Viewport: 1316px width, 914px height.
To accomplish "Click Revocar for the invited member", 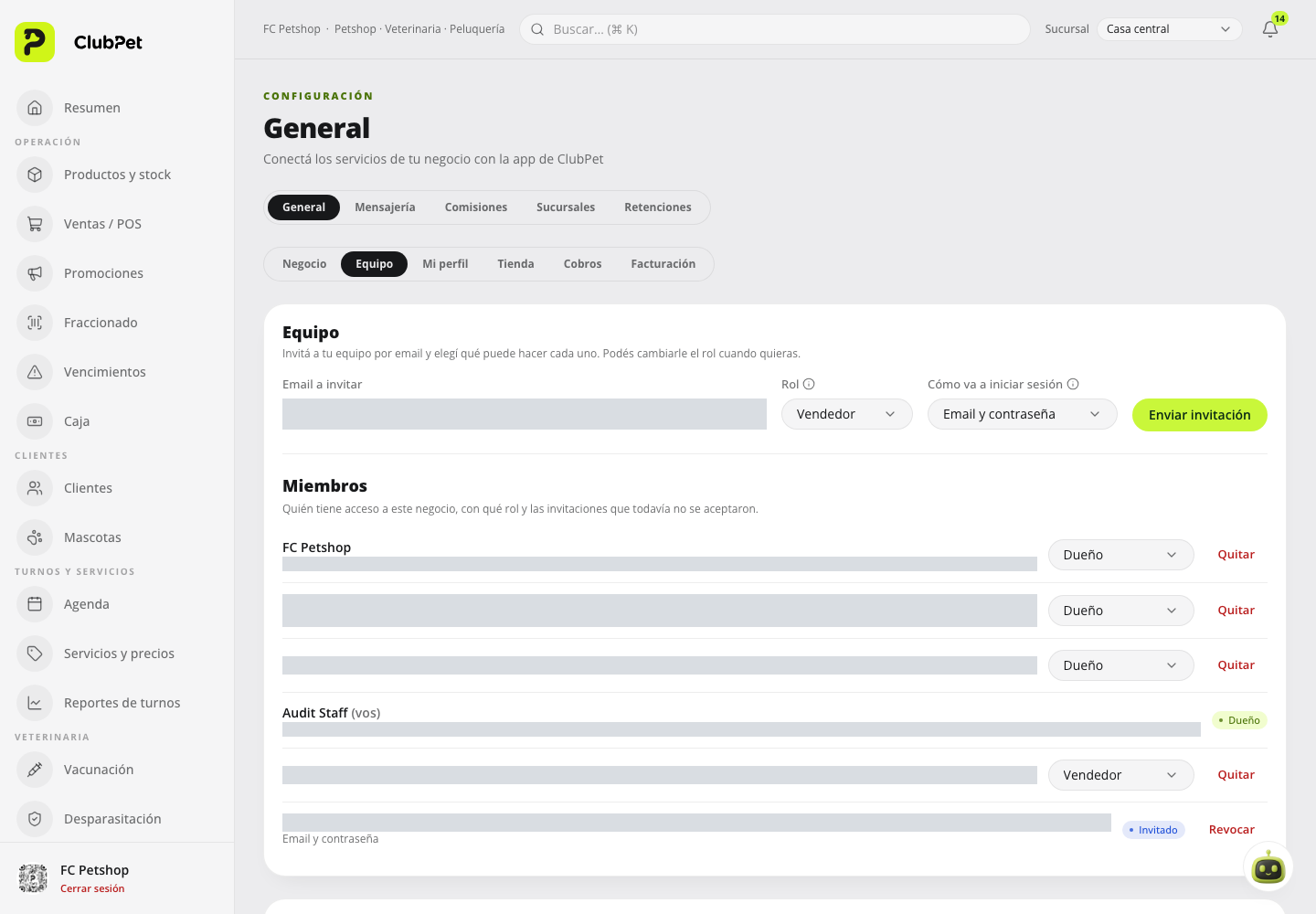I will (1231, 830).
